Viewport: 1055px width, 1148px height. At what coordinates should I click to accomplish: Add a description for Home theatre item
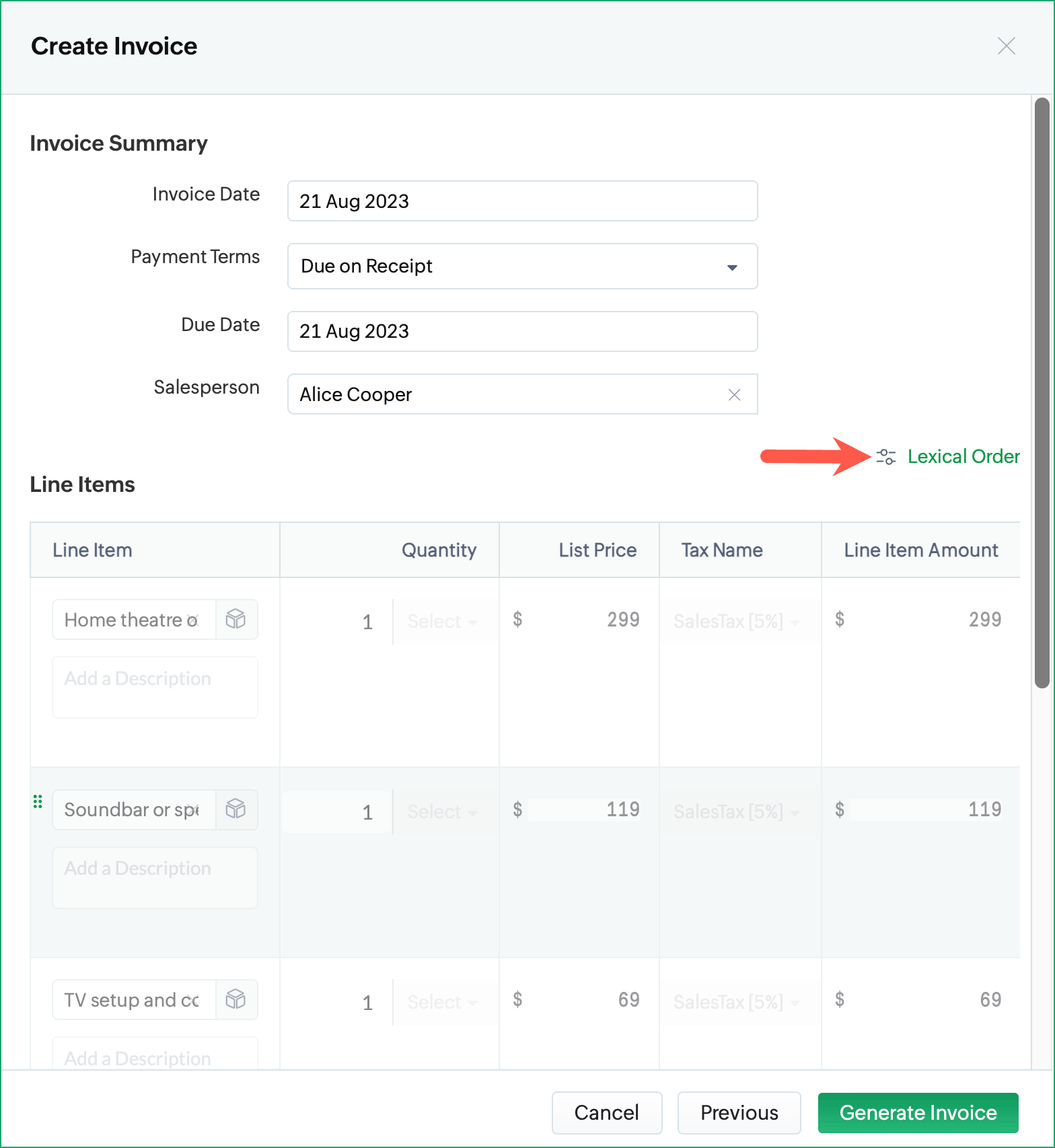tap(155, 687)
